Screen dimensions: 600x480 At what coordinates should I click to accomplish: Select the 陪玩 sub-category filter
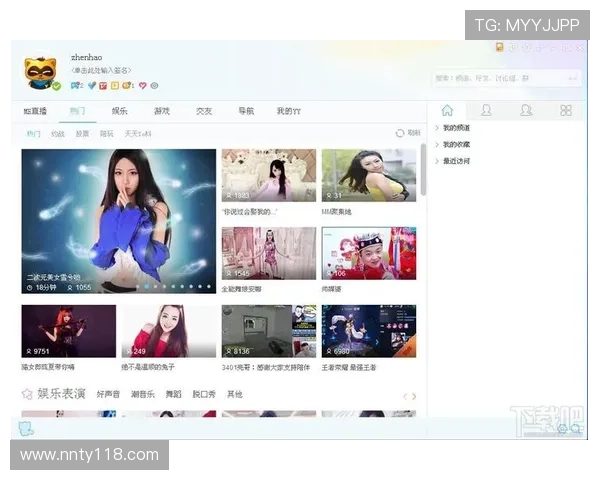point(107,134)
